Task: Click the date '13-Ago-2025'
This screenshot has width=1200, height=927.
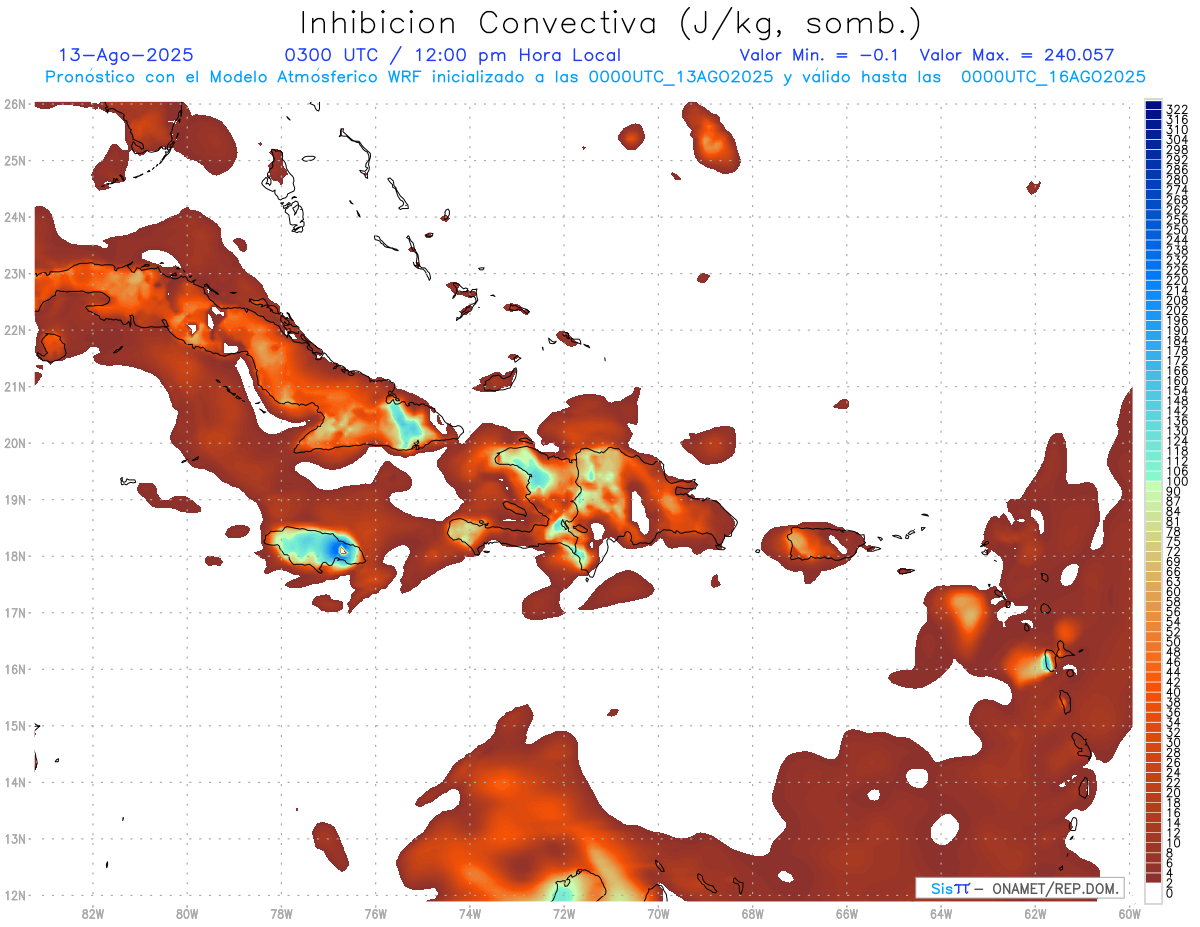Action: tap(126, 55)
